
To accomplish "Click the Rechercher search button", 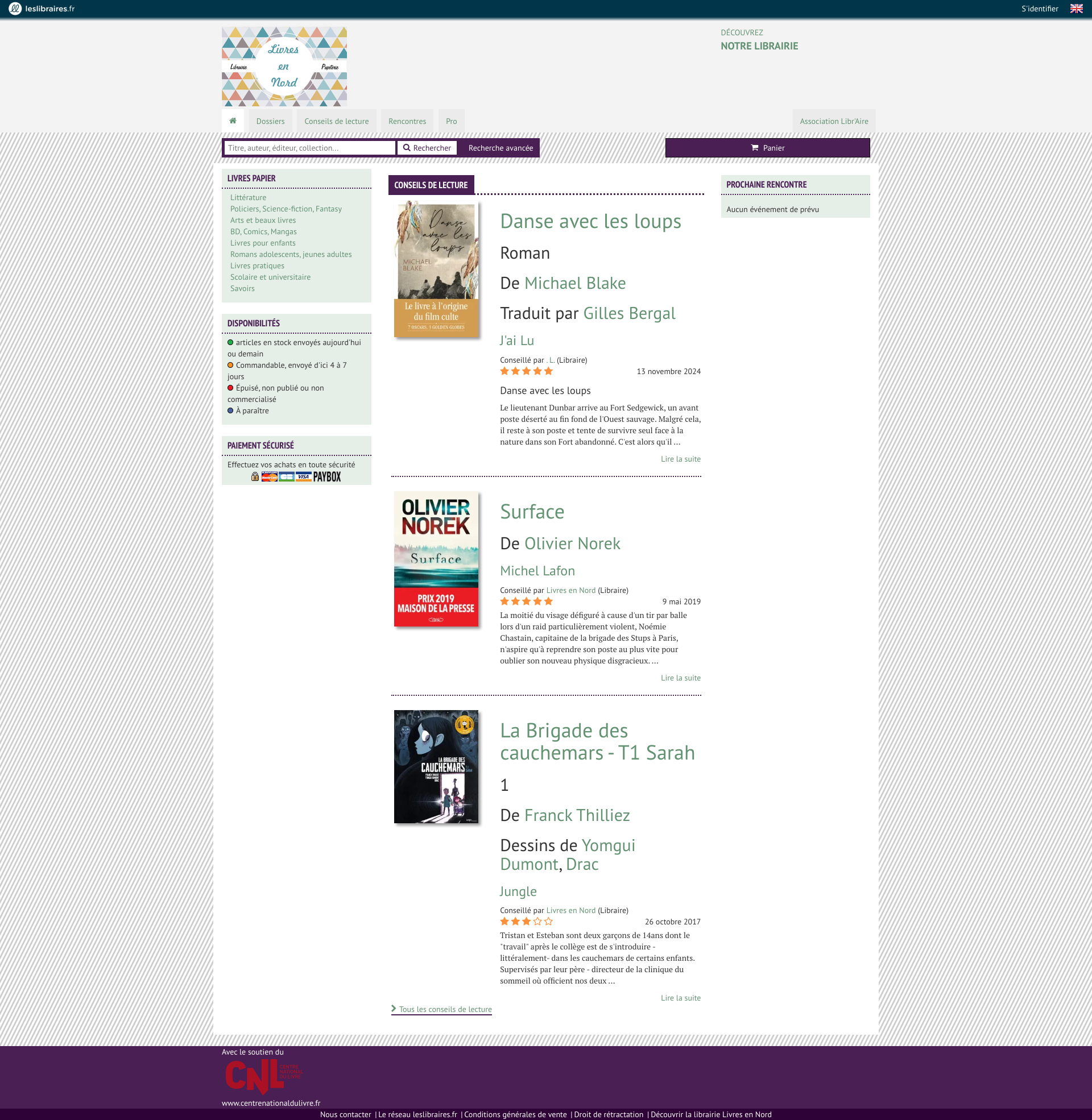I will pos(427,148).
